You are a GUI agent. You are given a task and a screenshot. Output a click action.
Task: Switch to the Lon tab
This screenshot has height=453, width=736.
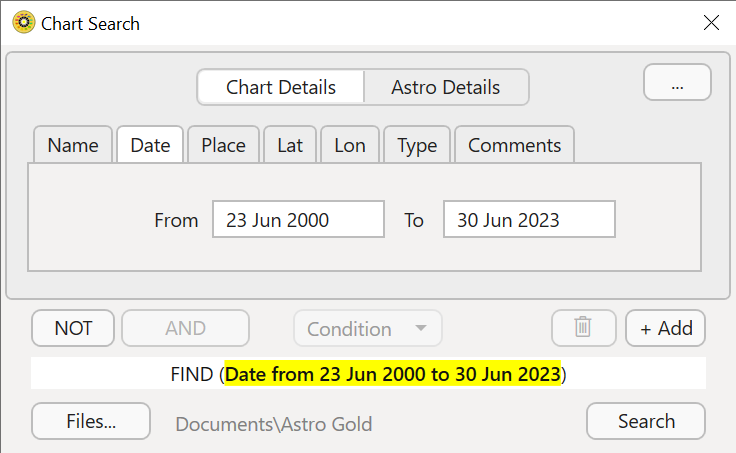click(350, 145)
